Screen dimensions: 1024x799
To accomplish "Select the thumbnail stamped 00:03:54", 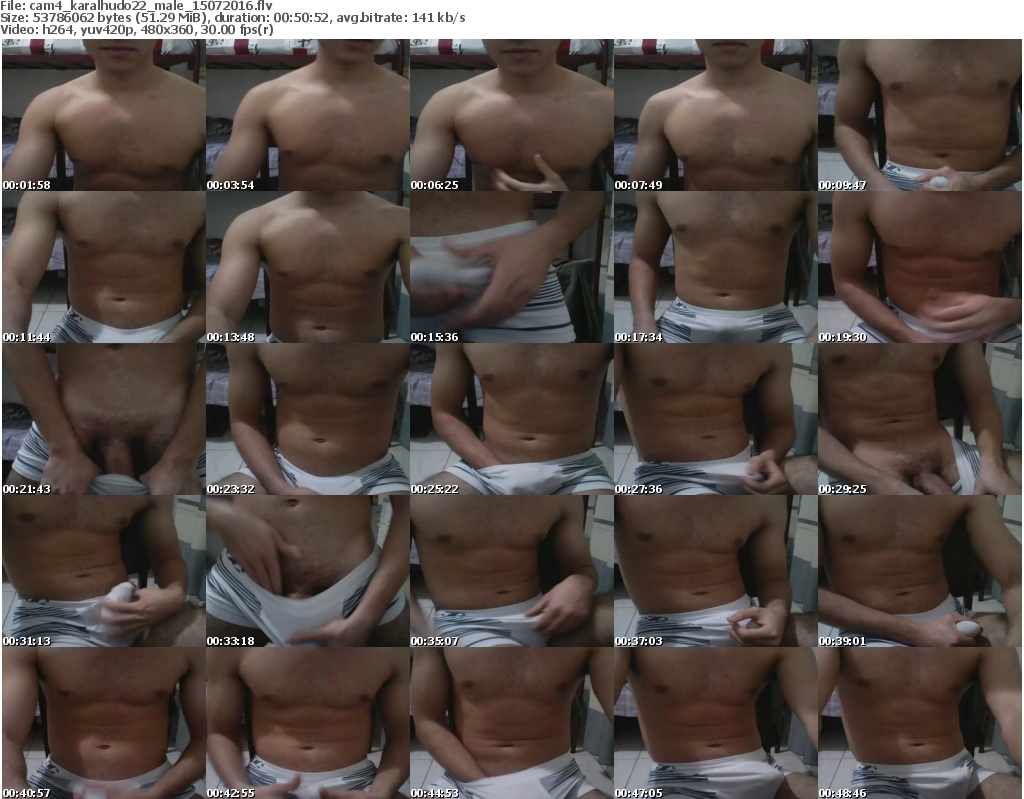I will 308,115.
